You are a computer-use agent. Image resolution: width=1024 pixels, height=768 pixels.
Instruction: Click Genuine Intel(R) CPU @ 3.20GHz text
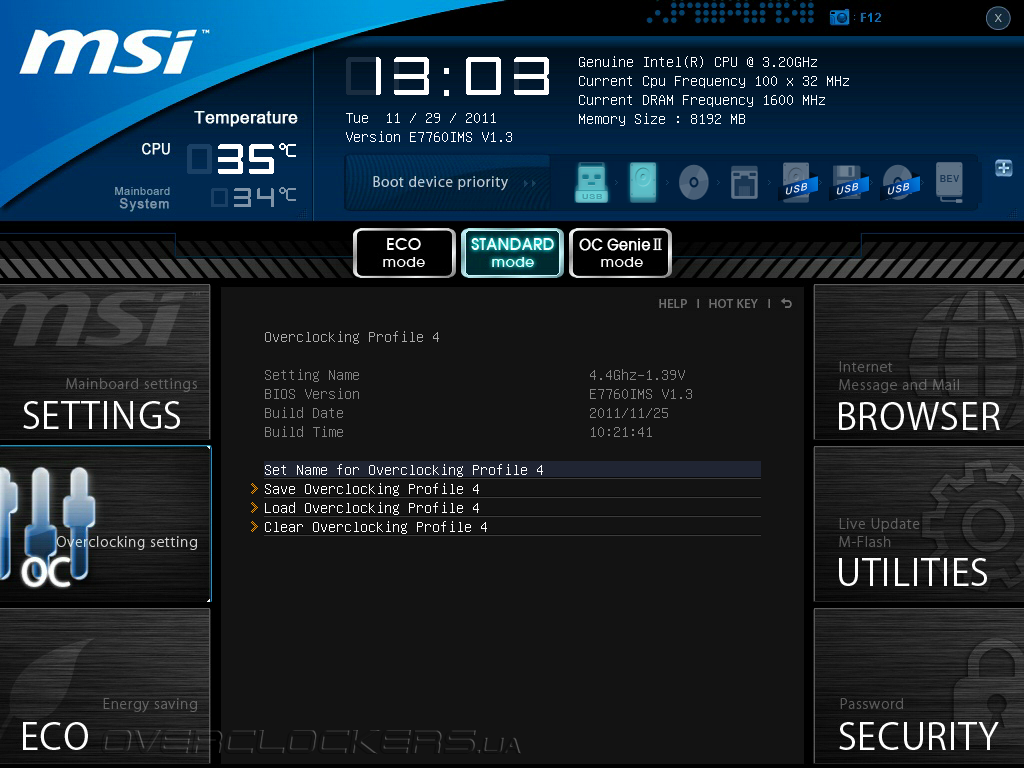point(697,62)
